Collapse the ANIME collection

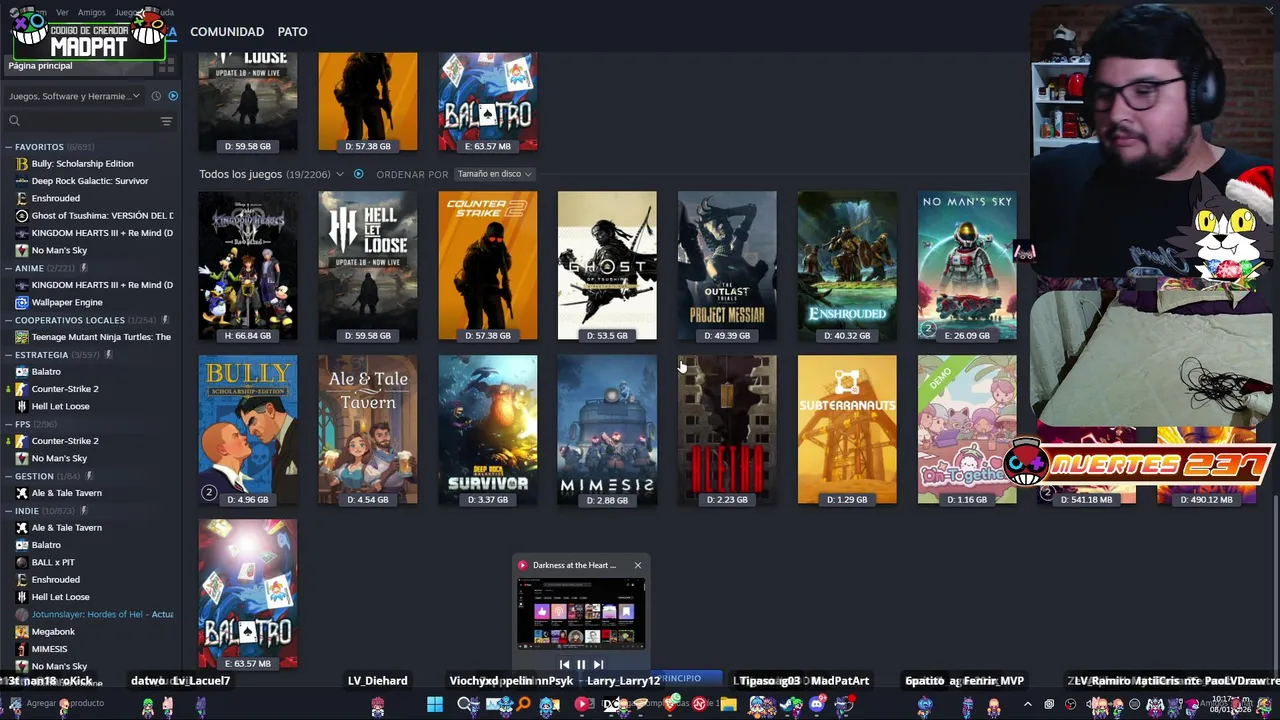[x=8, y=268]
